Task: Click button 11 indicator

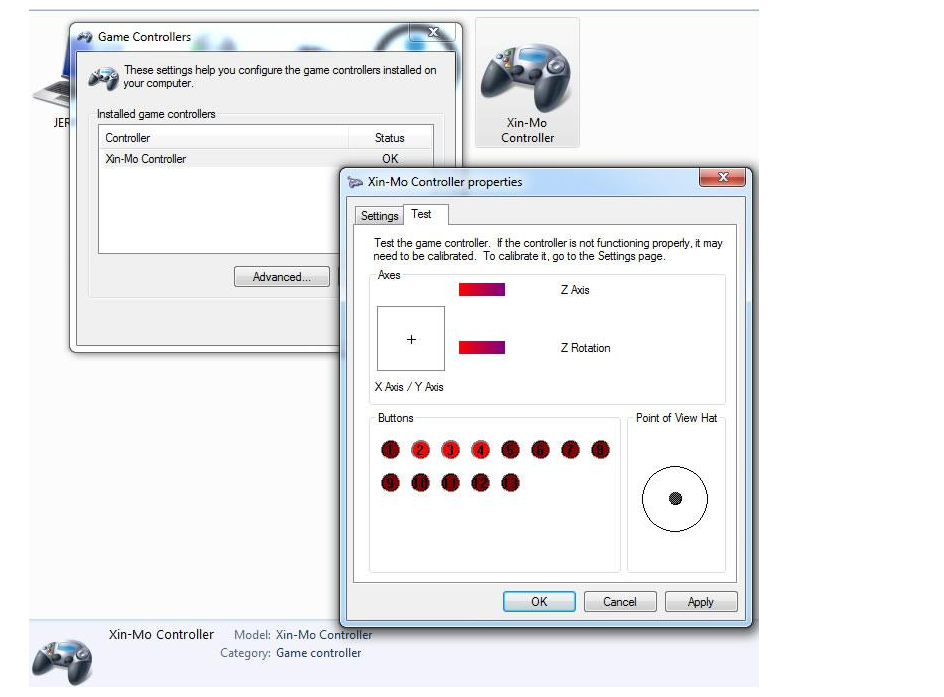Action: pyautogui.click(x=450, y=483)
